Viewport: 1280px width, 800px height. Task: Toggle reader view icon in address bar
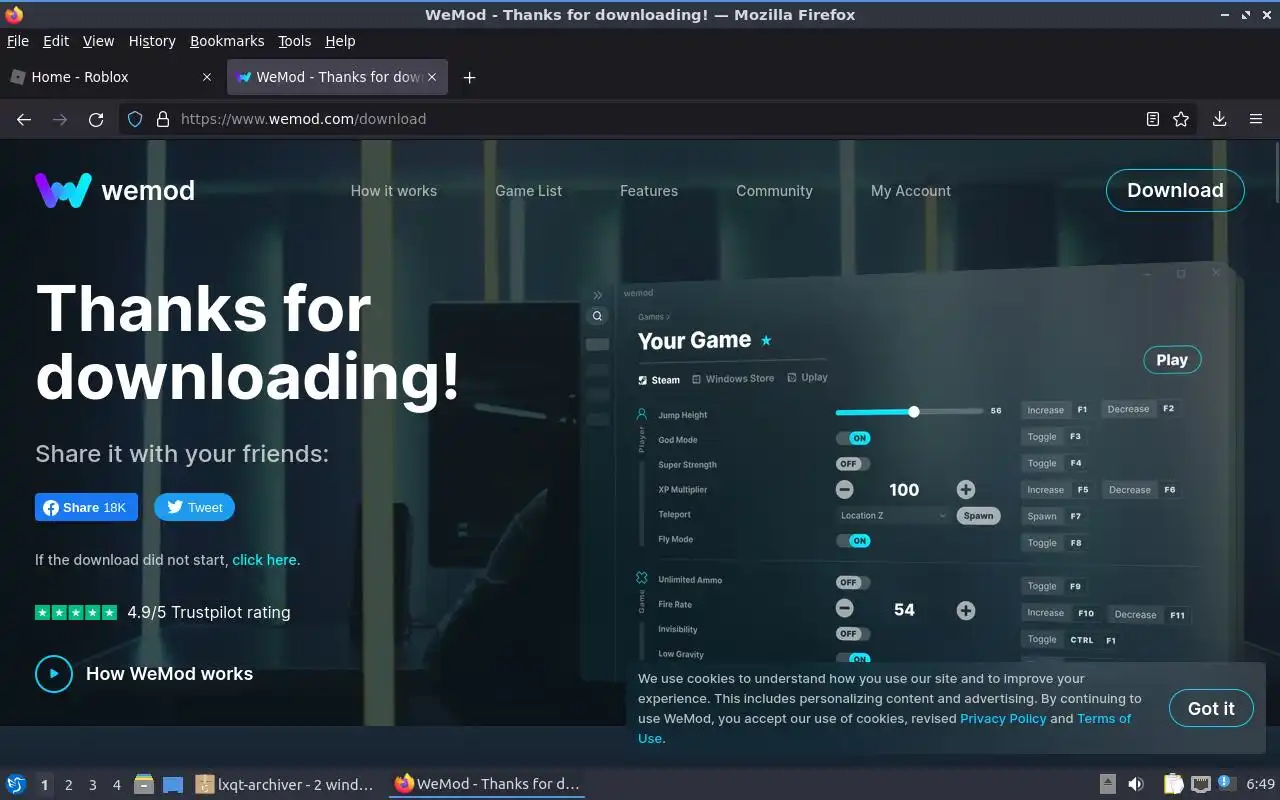pos(1153,119)
